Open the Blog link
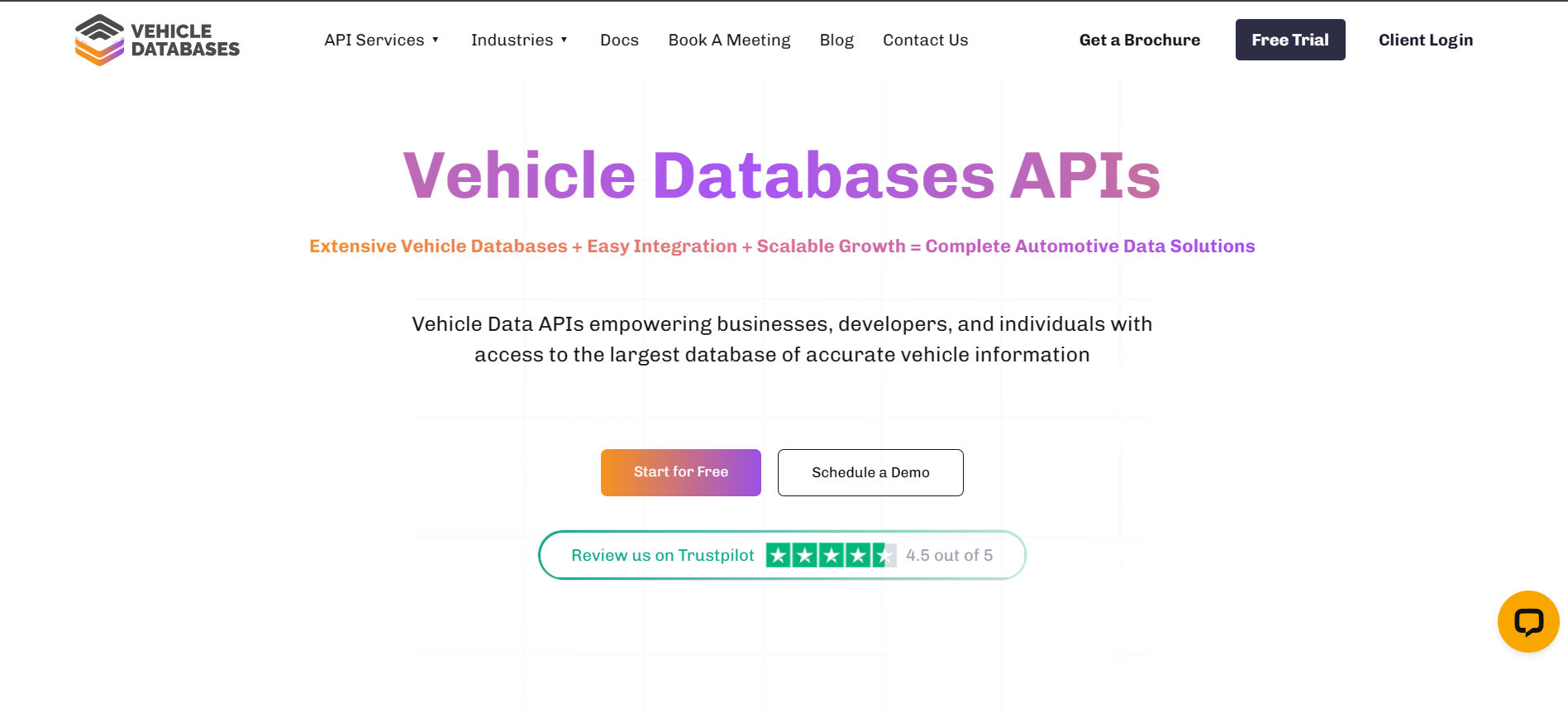 836,40
